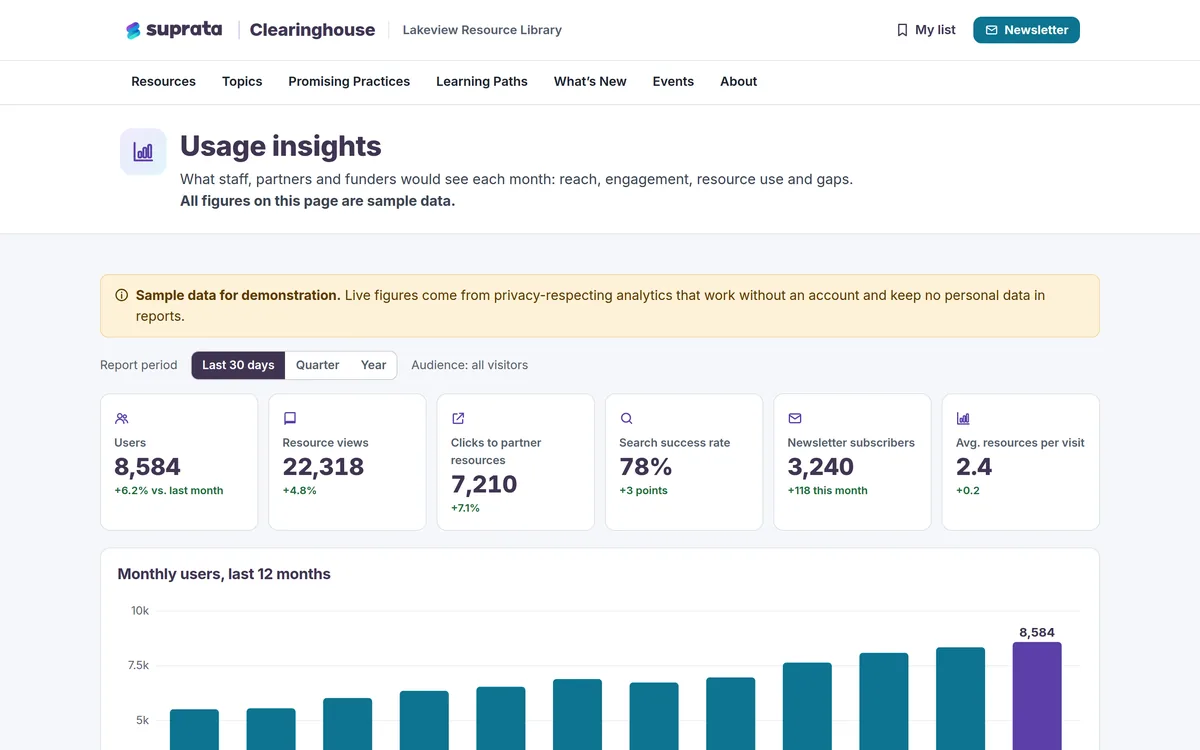Screen dimensions: 1200x750
Task: Click the purple bar labeled 8,584
Action: pyautogui.click(x=1037, y=696)
